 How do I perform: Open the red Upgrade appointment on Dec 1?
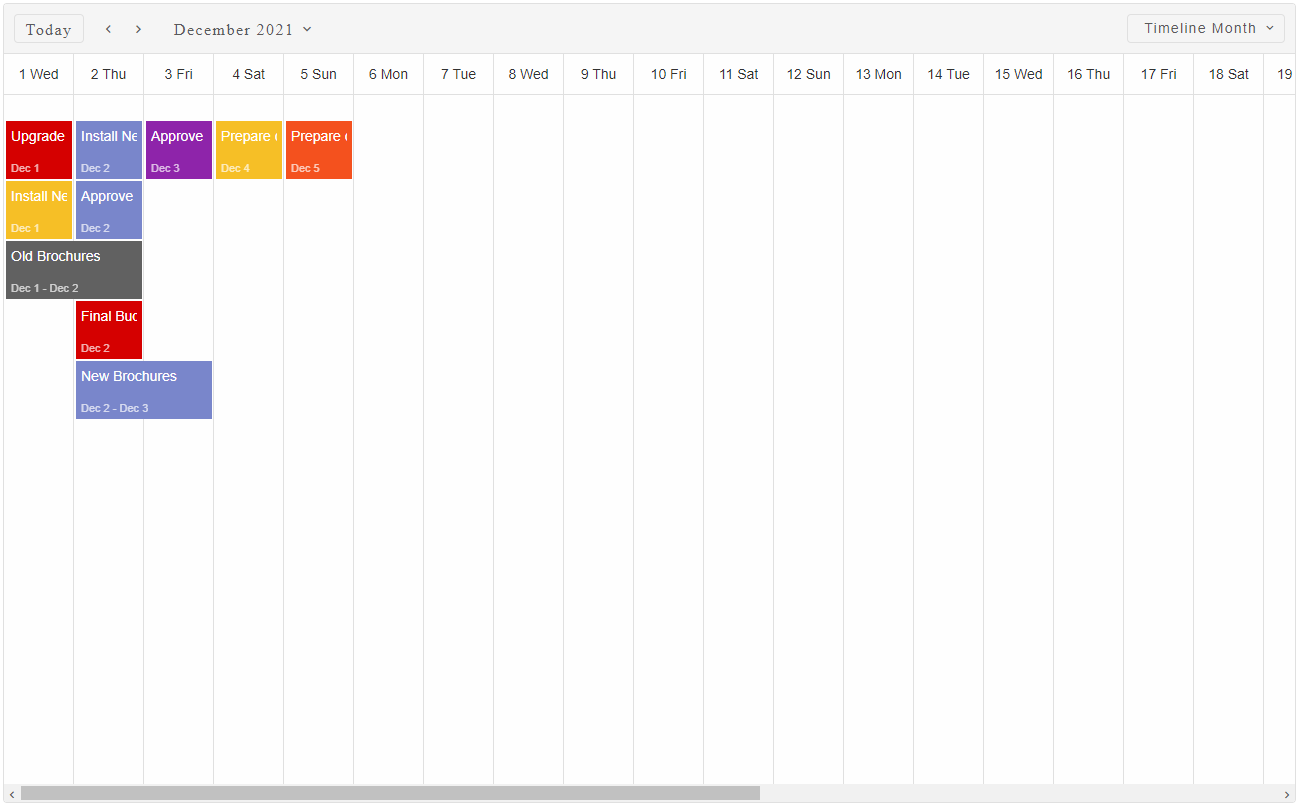pyautogui.click(x=39, y=150)
